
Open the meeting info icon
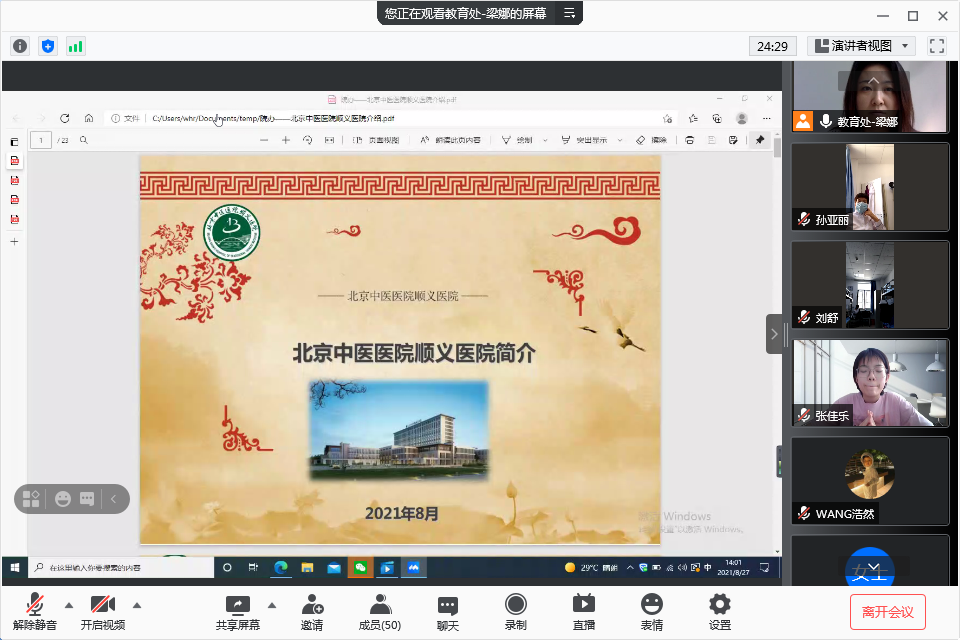tap(20, 46)
